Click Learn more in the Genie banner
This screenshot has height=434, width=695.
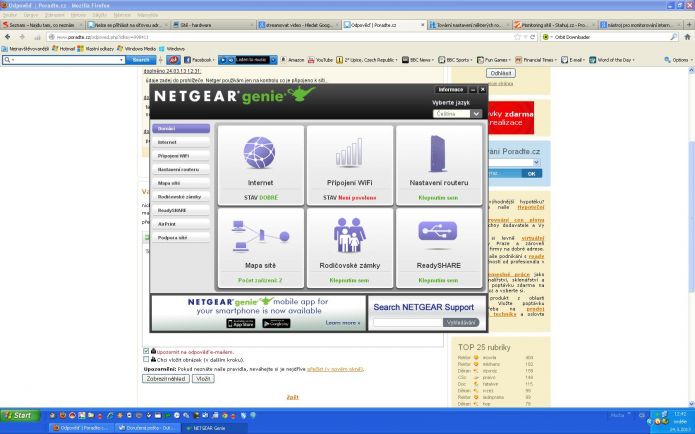click(x=343, y=323)
